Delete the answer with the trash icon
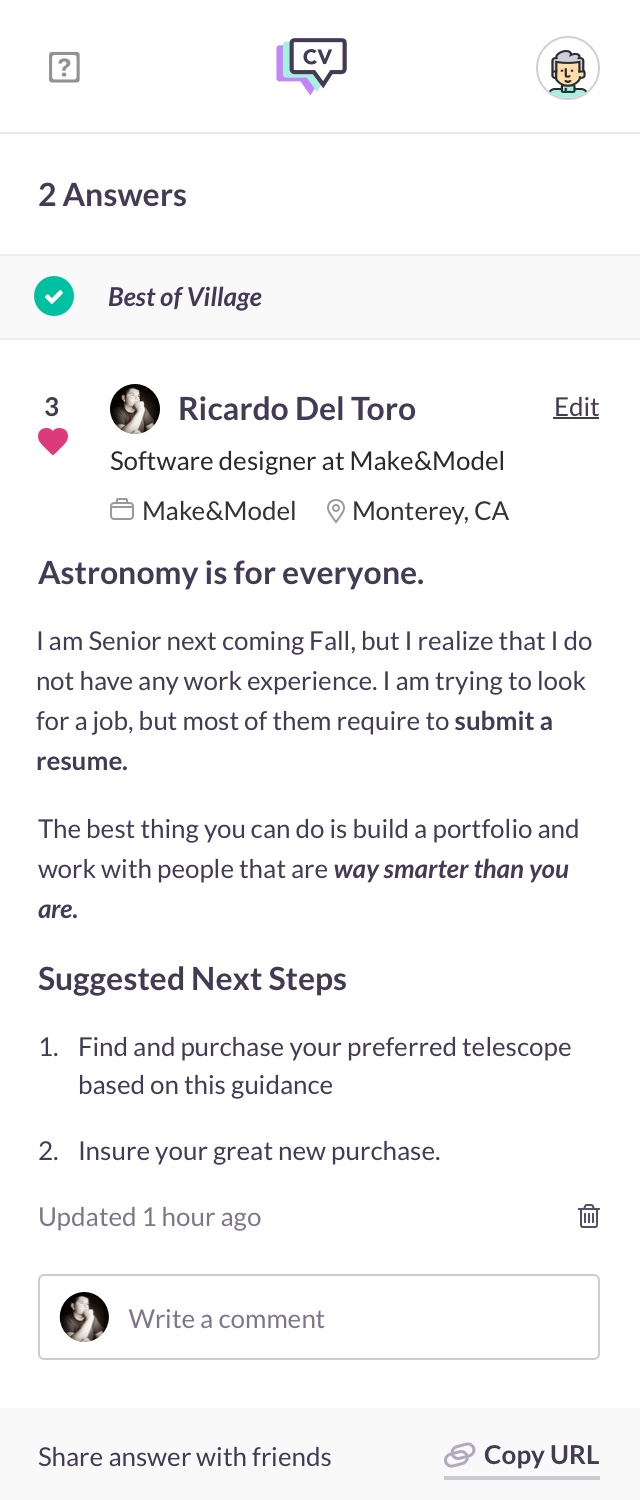This screenshot has height=1500, width=640. coord(589,1216)
